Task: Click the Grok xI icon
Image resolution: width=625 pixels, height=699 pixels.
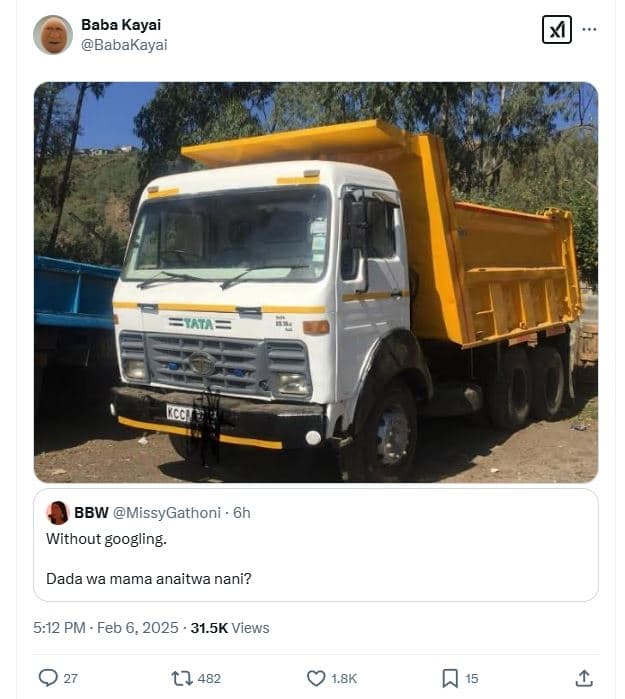Action: coord(556,30)
